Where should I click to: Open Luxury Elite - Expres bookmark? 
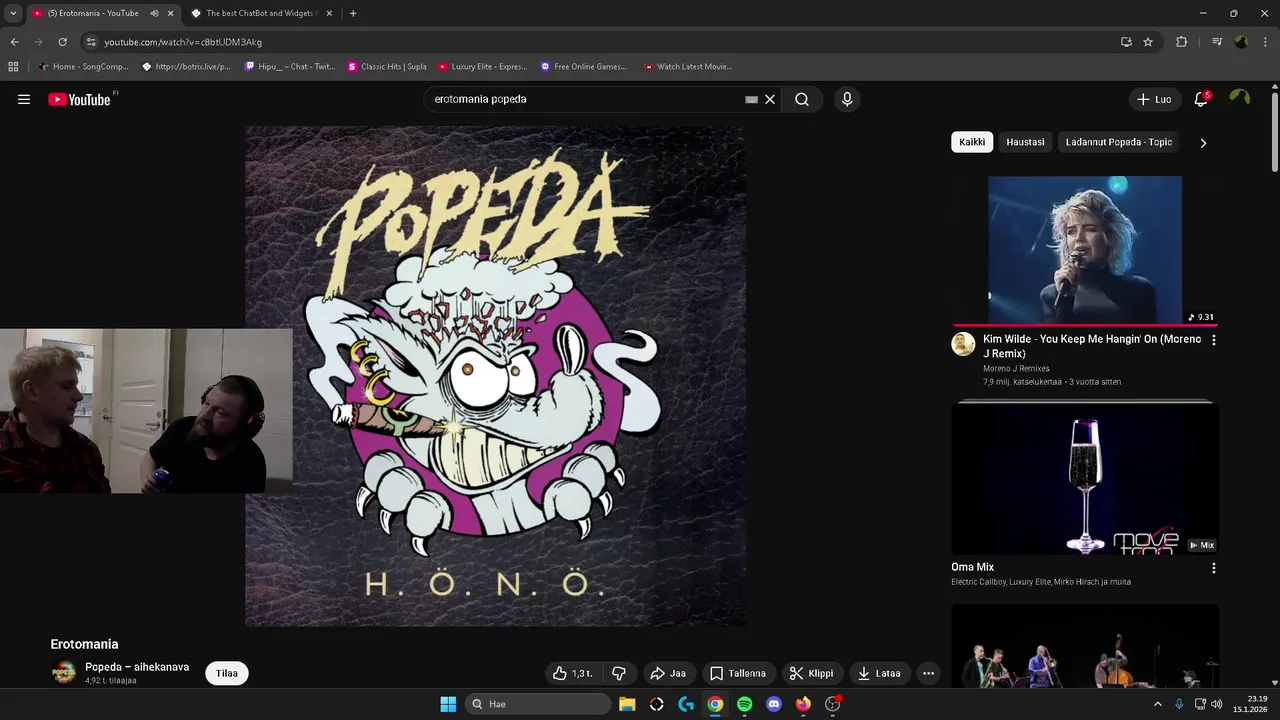coord(482,67)
